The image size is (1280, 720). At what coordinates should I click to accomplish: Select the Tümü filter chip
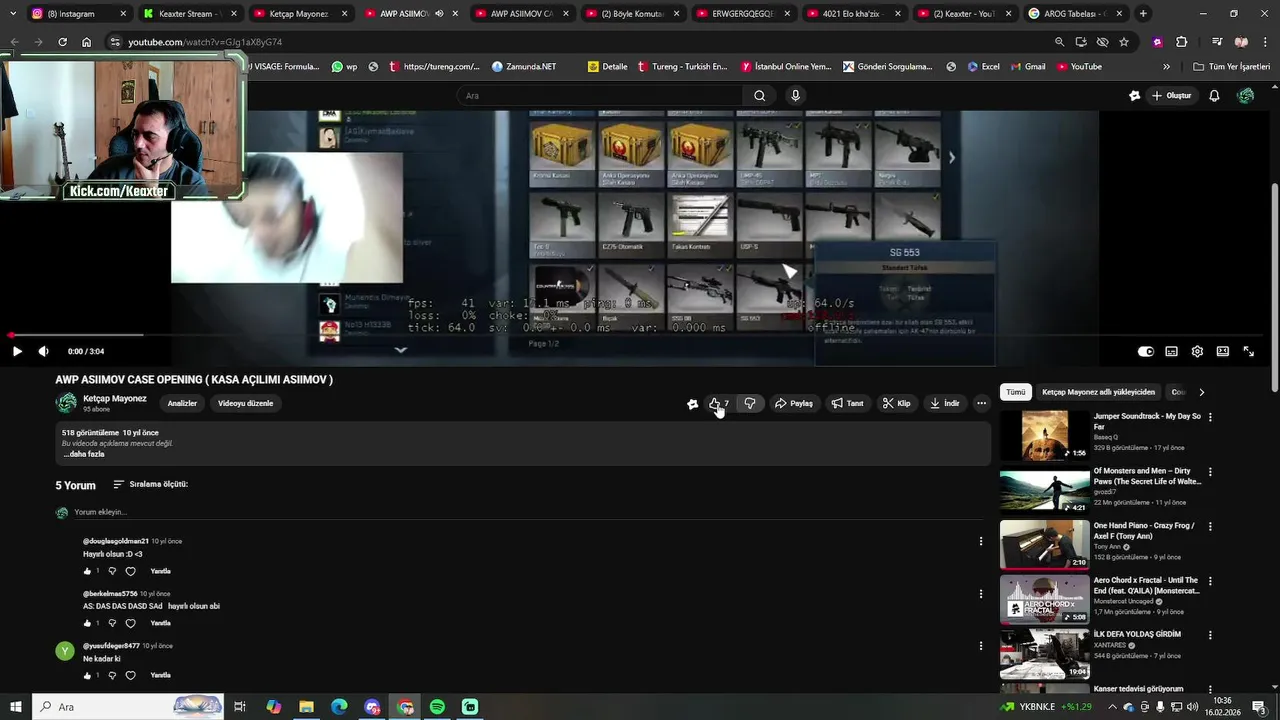[1016, 392]
